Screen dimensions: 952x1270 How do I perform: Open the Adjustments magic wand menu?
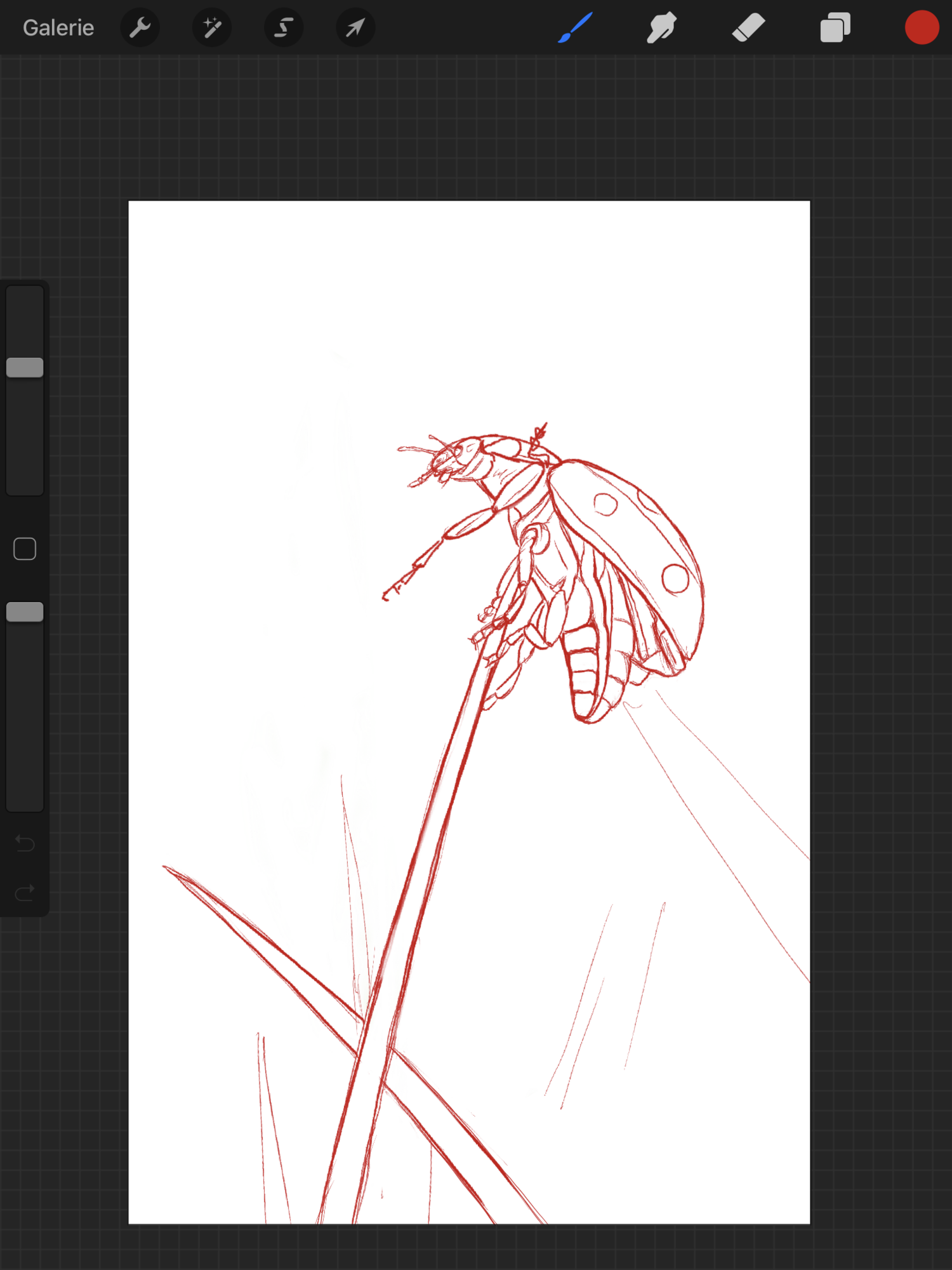pos(211,28)
